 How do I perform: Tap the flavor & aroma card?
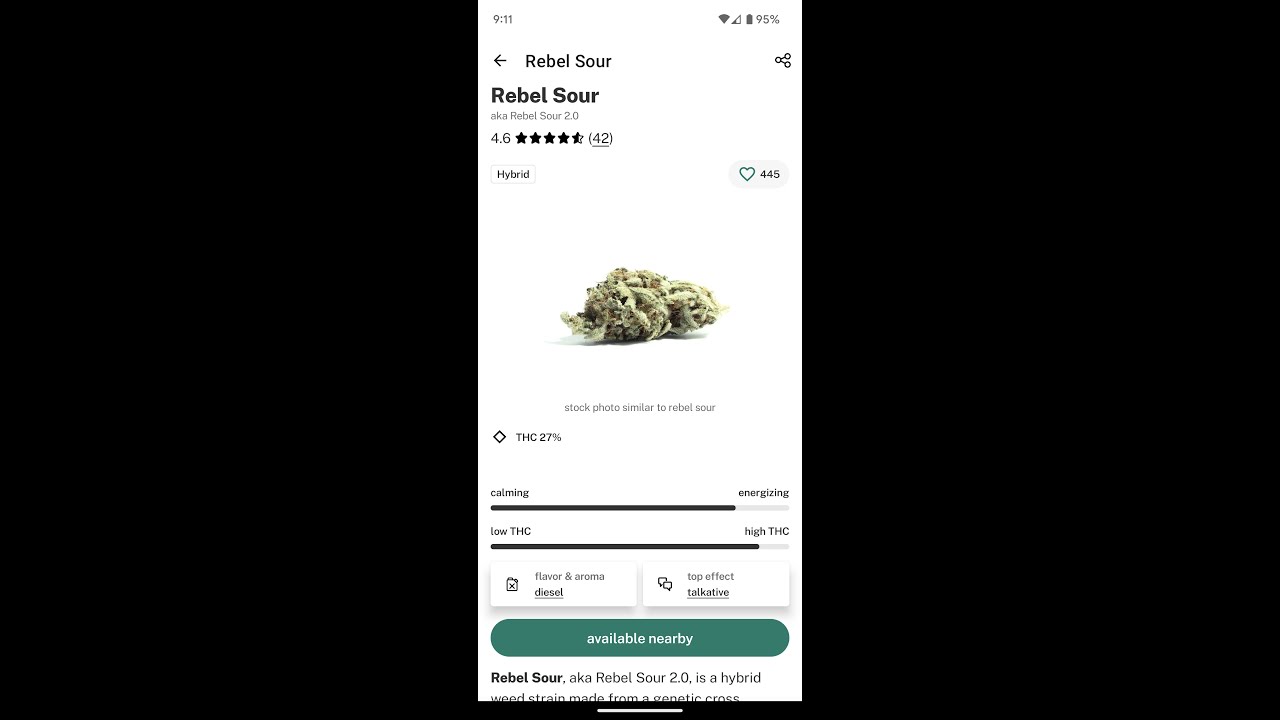pyautogui.click(x=563, y=584)
